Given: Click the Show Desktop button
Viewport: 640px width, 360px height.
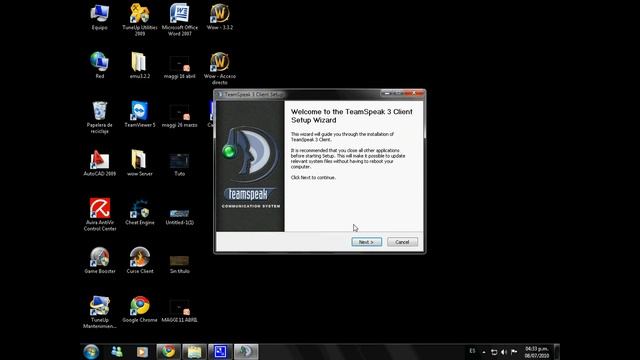Looking at the screenshot, I should [x=557, y=352].
